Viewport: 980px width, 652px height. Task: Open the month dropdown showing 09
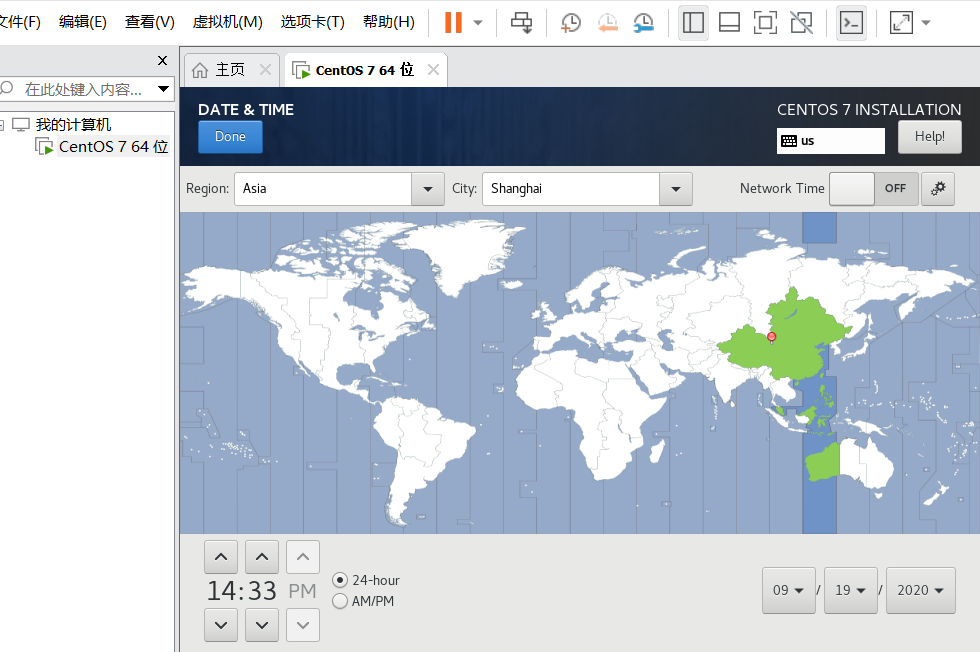pyautogui.click(x=789, y=590)
